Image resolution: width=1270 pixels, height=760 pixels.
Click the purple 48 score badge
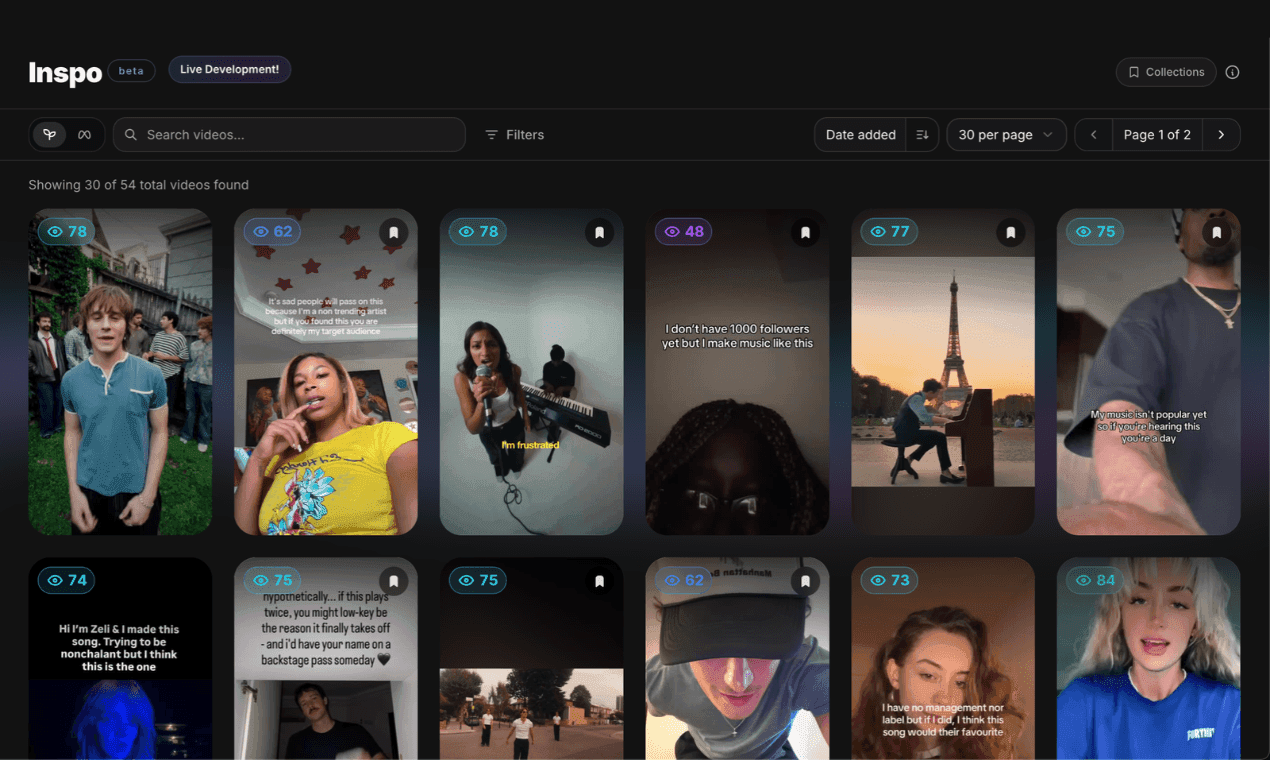684,232
